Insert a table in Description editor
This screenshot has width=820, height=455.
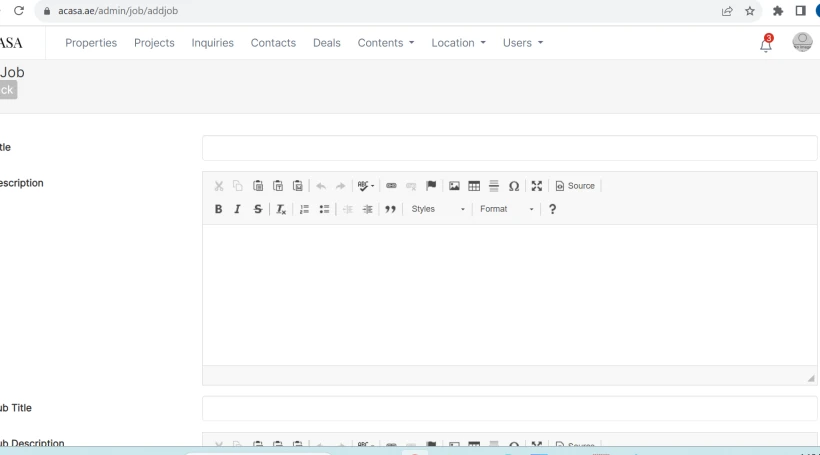click(474, 186)
